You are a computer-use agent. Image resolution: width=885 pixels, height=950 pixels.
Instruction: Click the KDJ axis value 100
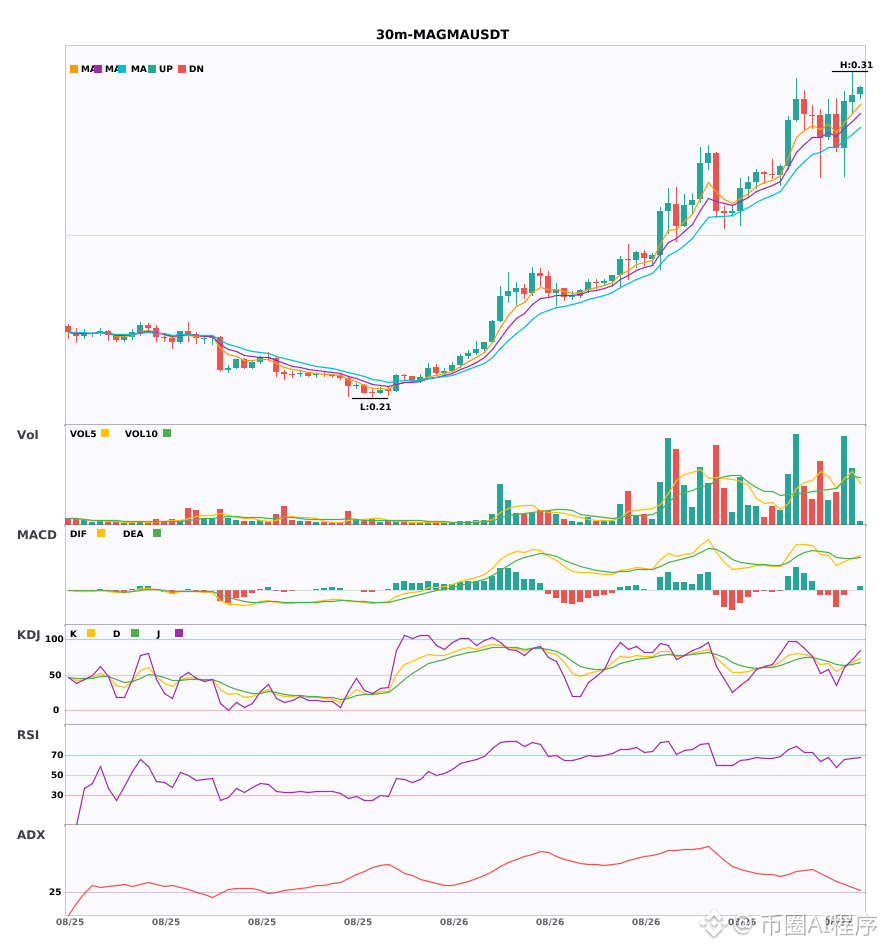tap(54, 639)
